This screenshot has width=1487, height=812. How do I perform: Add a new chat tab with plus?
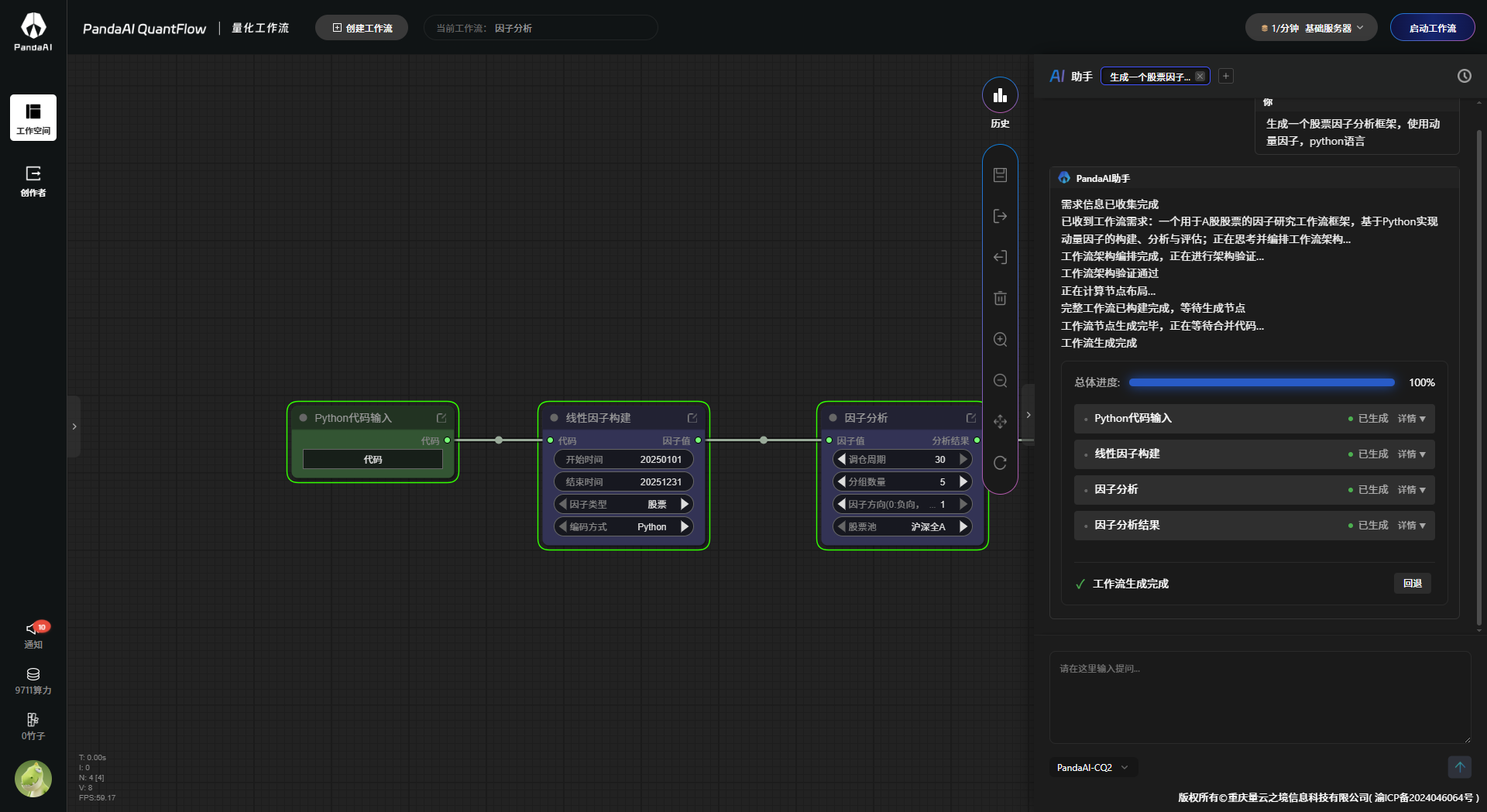[1226, 76]
